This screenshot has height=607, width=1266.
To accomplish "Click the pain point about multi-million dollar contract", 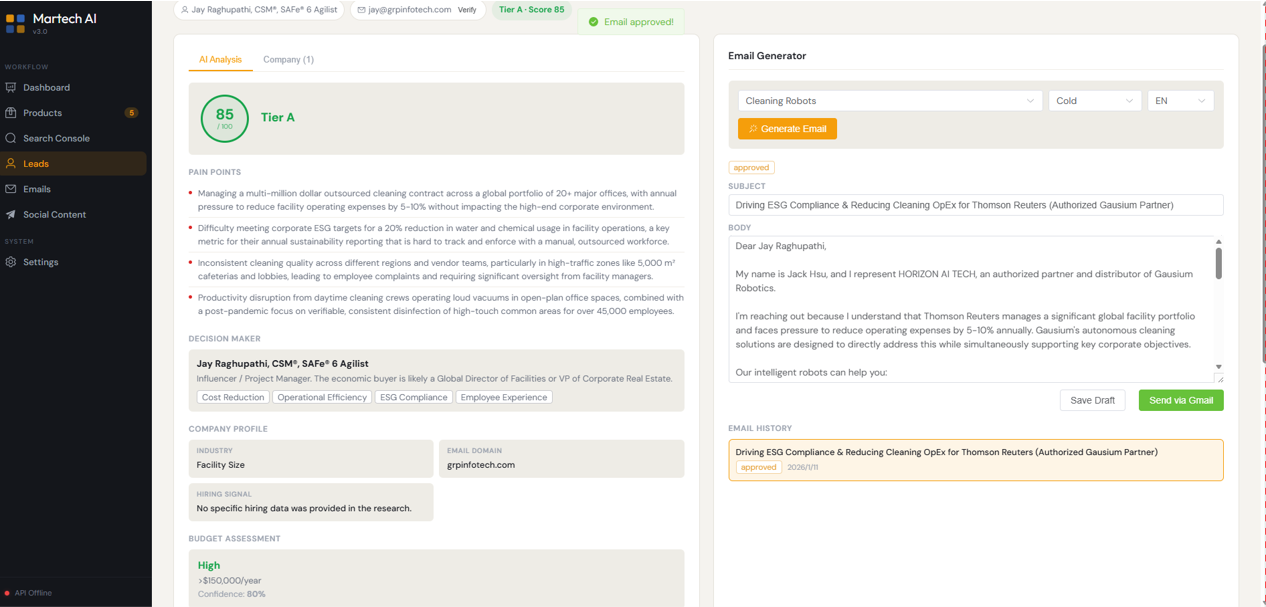I will click(x=437, y=199).
